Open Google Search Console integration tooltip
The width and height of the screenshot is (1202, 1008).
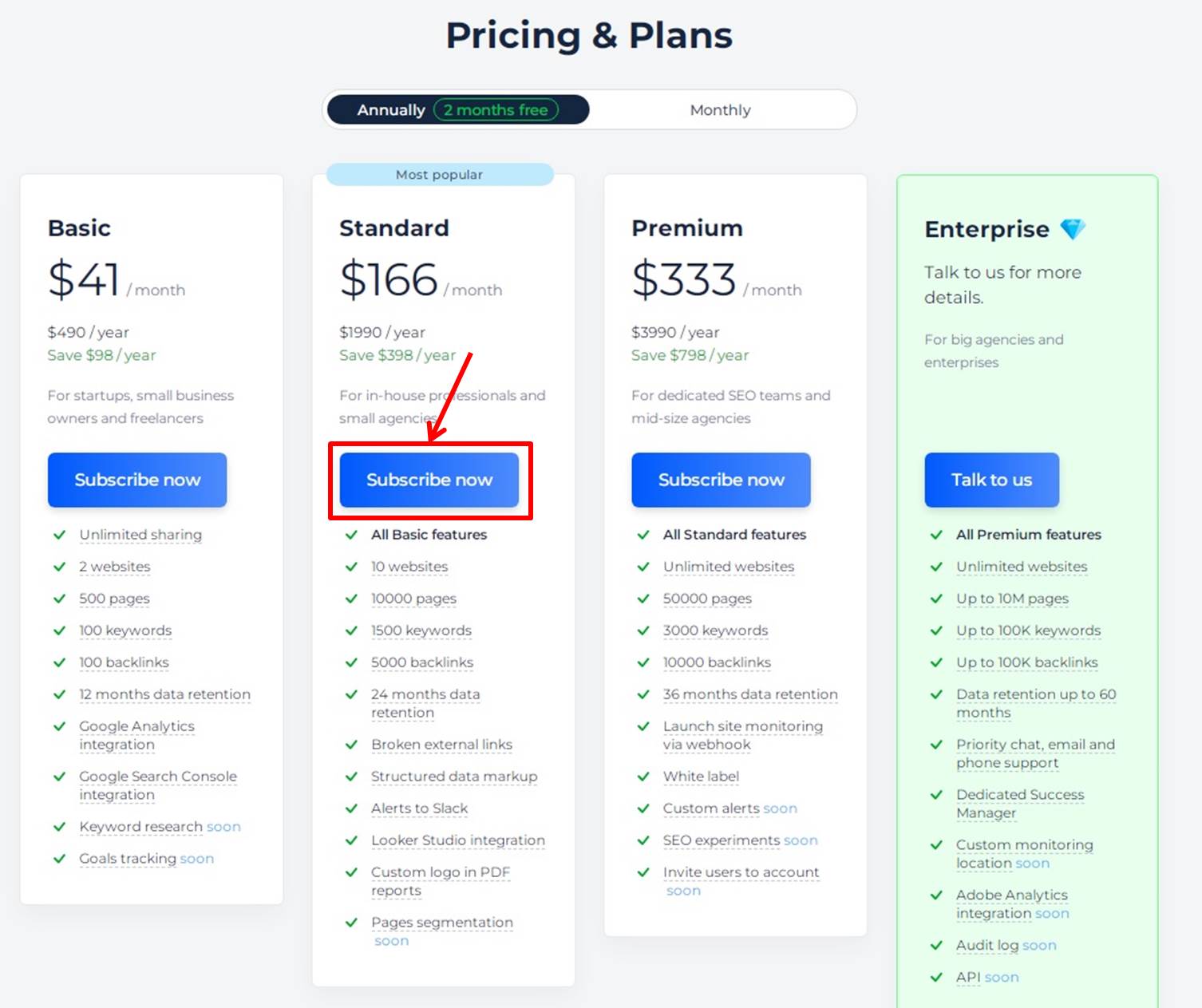coord(158,785)
